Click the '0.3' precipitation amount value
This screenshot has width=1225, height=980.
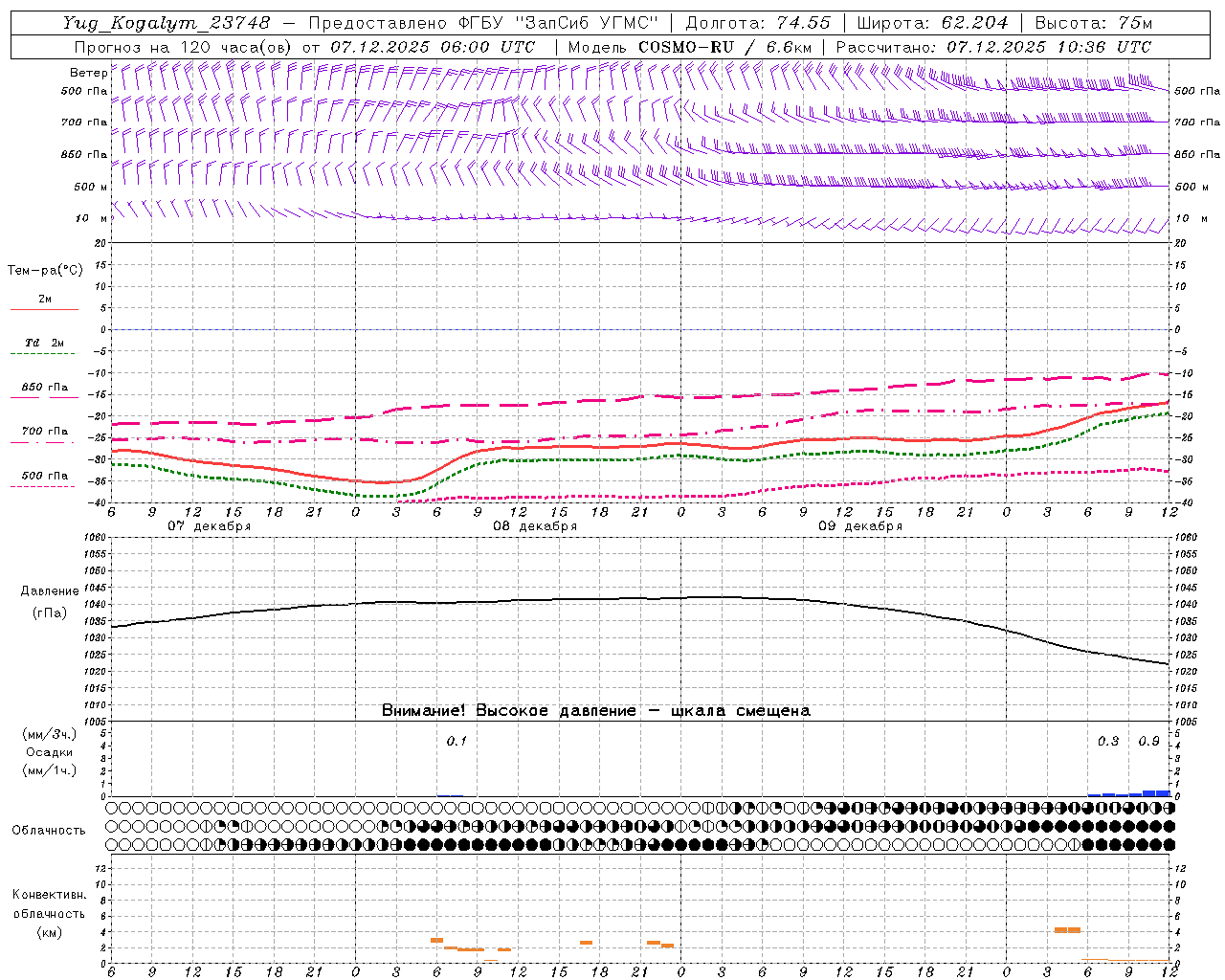[x=1108, y=742]
